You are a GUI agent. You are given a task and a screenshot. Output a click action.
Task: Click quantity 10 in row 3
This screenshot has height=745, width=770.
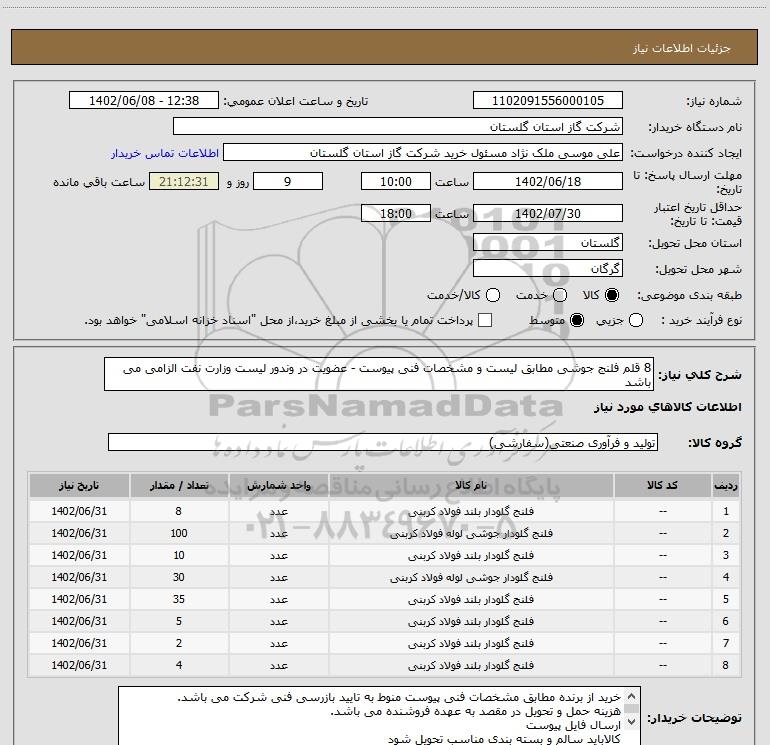pyautogui.click(x=179, y=555)
